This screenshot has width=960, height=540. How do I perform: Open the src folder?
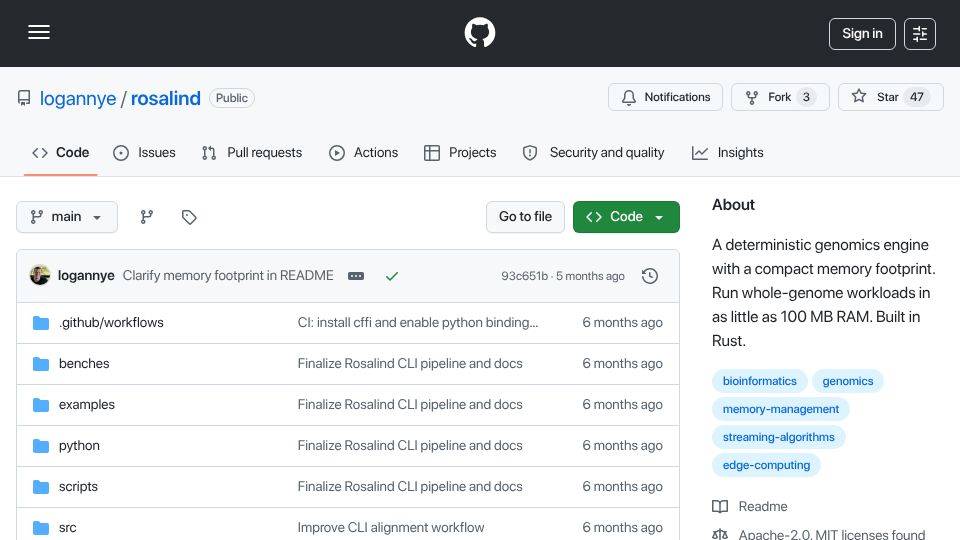coord(67,528)
